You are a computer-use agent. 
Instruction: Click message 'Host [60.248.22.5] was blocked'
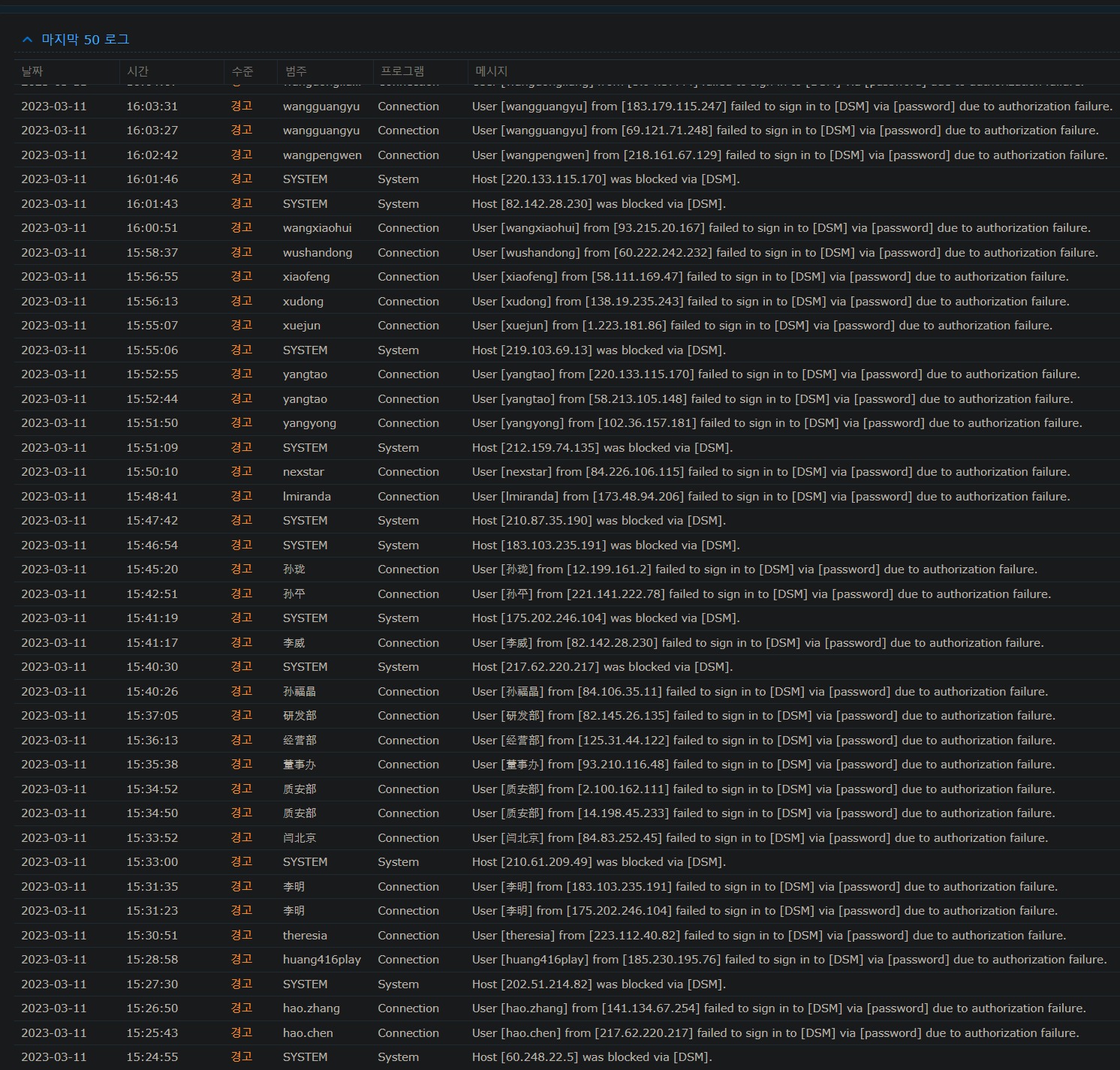(592, 1057)
